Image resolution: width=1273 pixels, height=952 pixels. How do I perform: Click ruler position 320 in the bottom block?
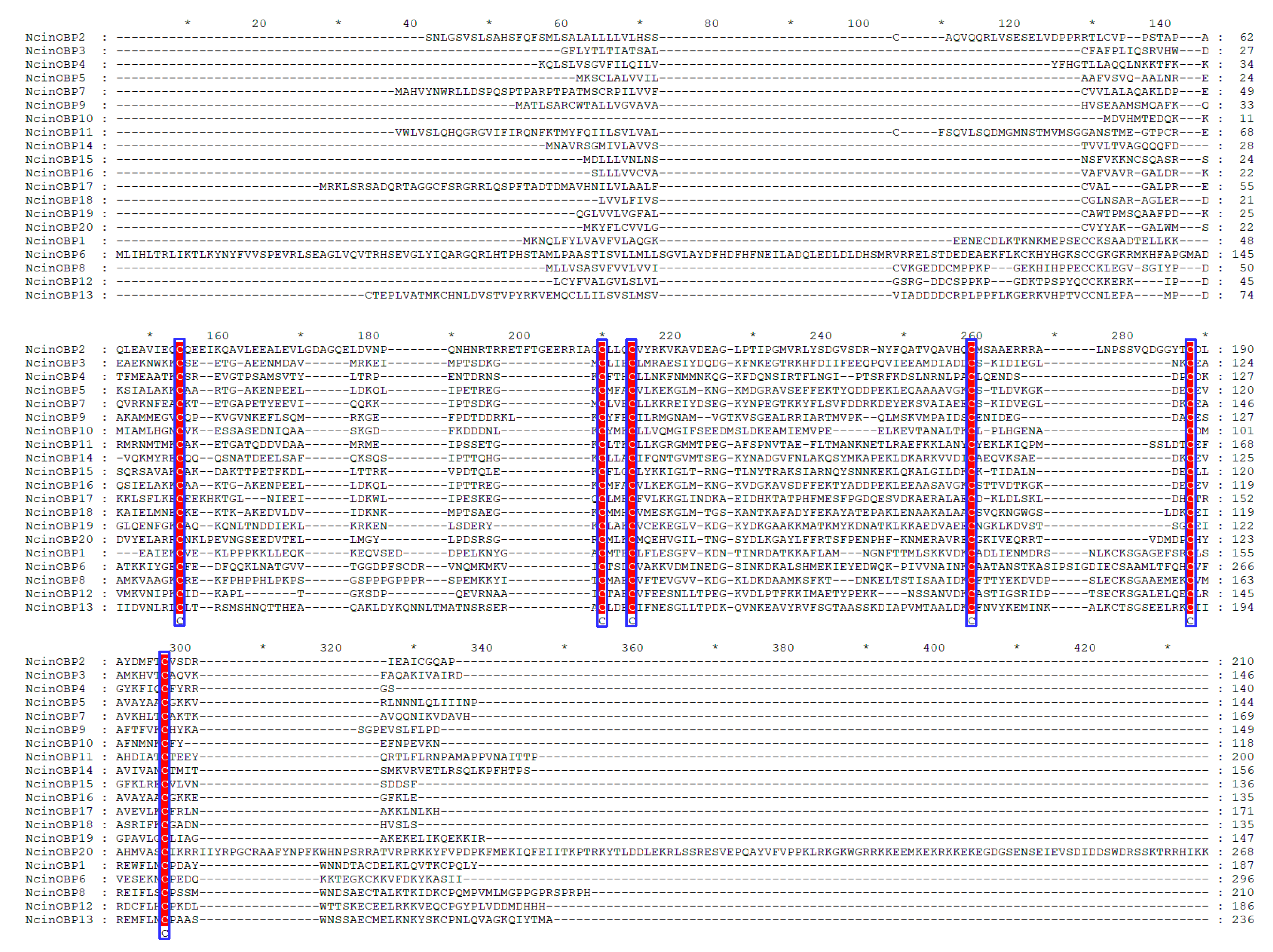(x=330, y=648)
